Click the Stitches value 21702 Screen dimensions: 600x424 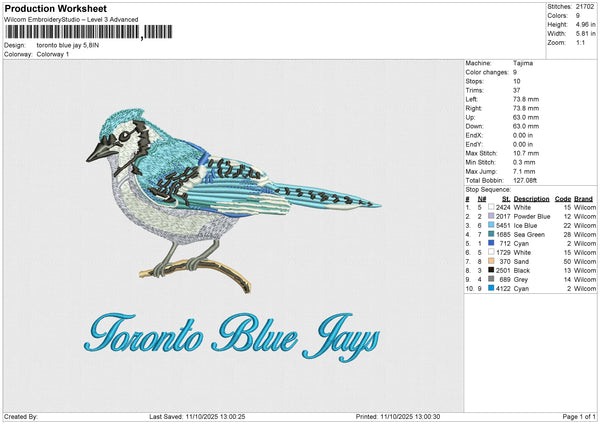(585, 7)
